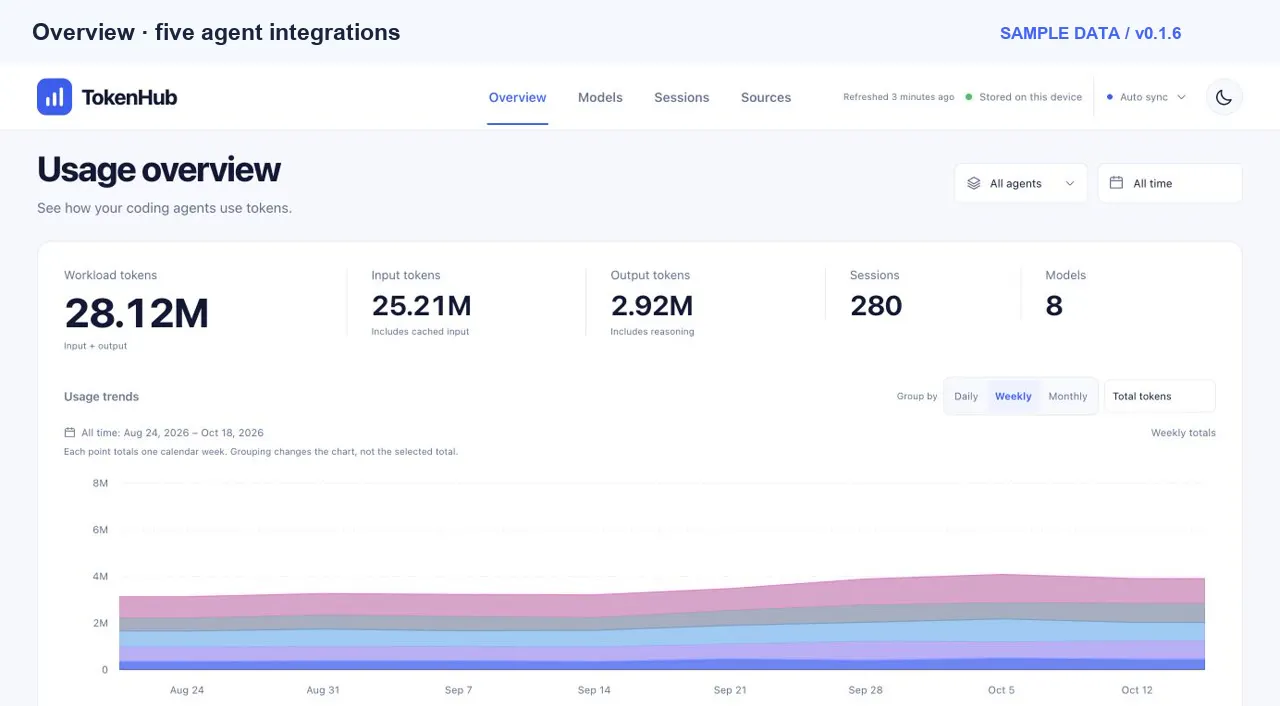
Task: Click the 28.12M workload tokens value
Action: coord(137,314)
